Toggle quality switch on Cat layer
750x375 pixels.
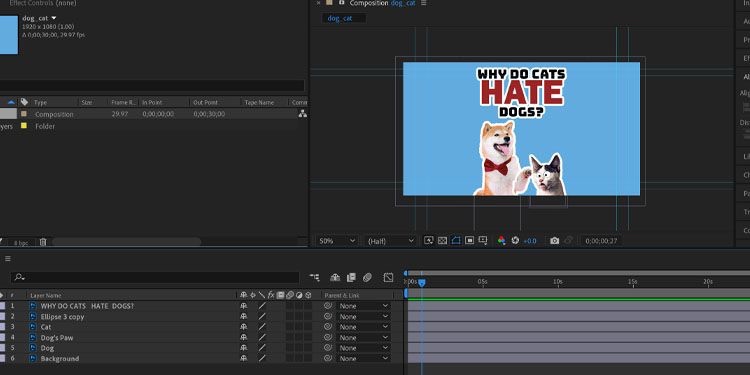coord(262,327)
